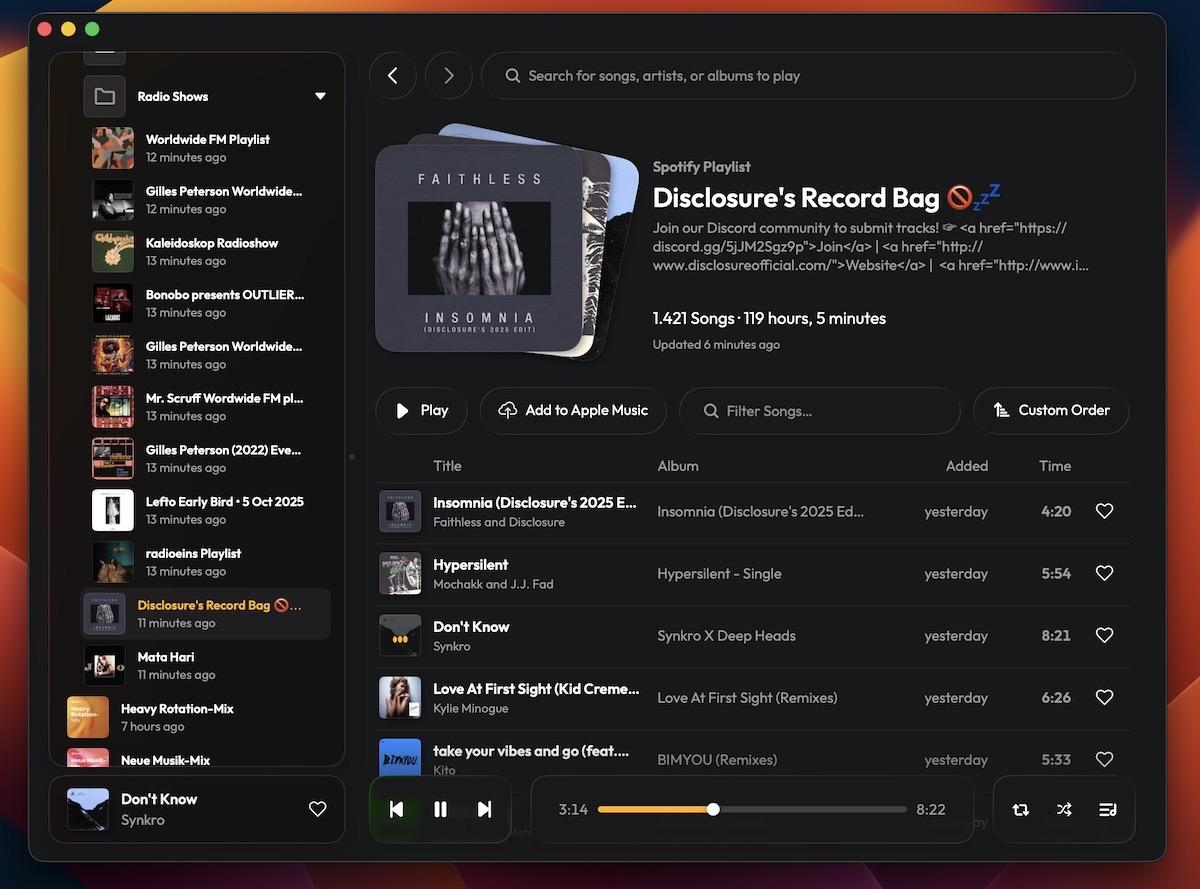Image resolution: width=1200 pixels, height=889 pixels.
Task: Click artist Mochakk and J.J. Fad
Action: [493, 584]
